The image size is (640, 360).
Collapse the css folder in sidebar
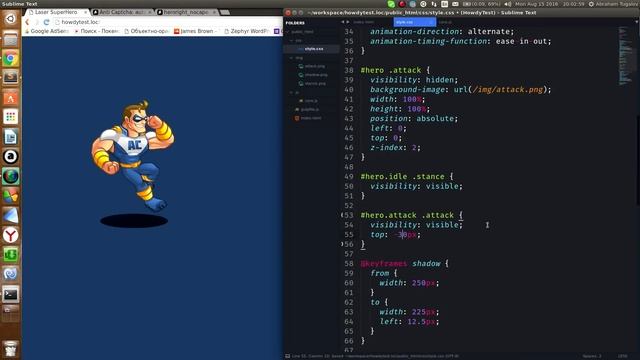click(x=291, y=40)
